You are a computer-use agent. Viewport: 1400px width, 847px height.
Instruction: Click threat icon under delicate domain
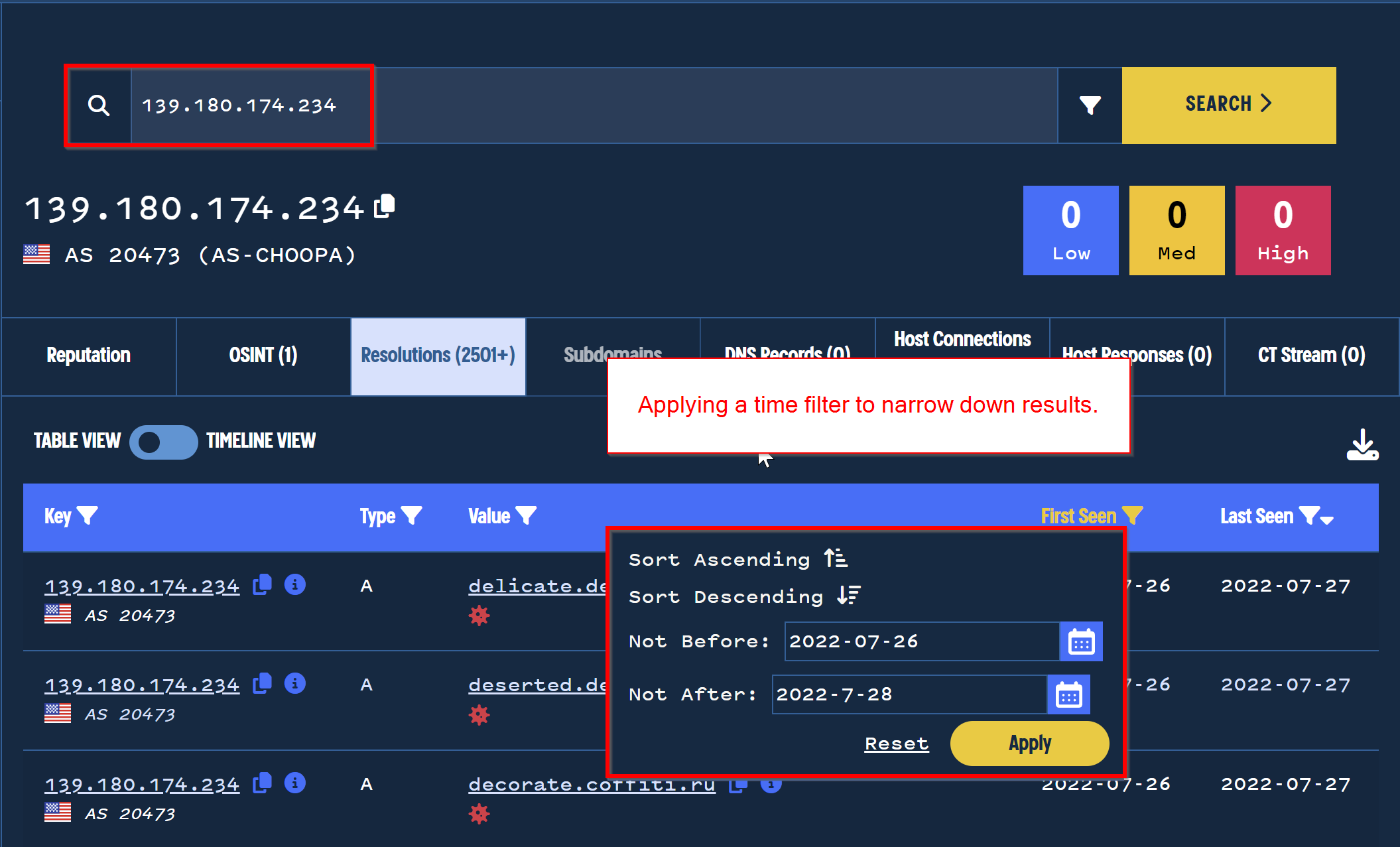(479, 616)
